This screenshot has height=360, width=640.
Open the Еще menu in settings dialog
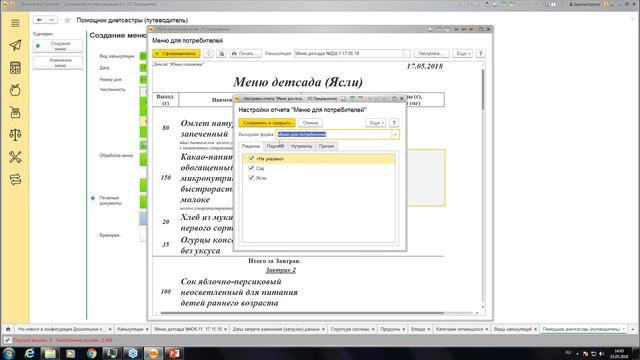[x=376, y=123]
